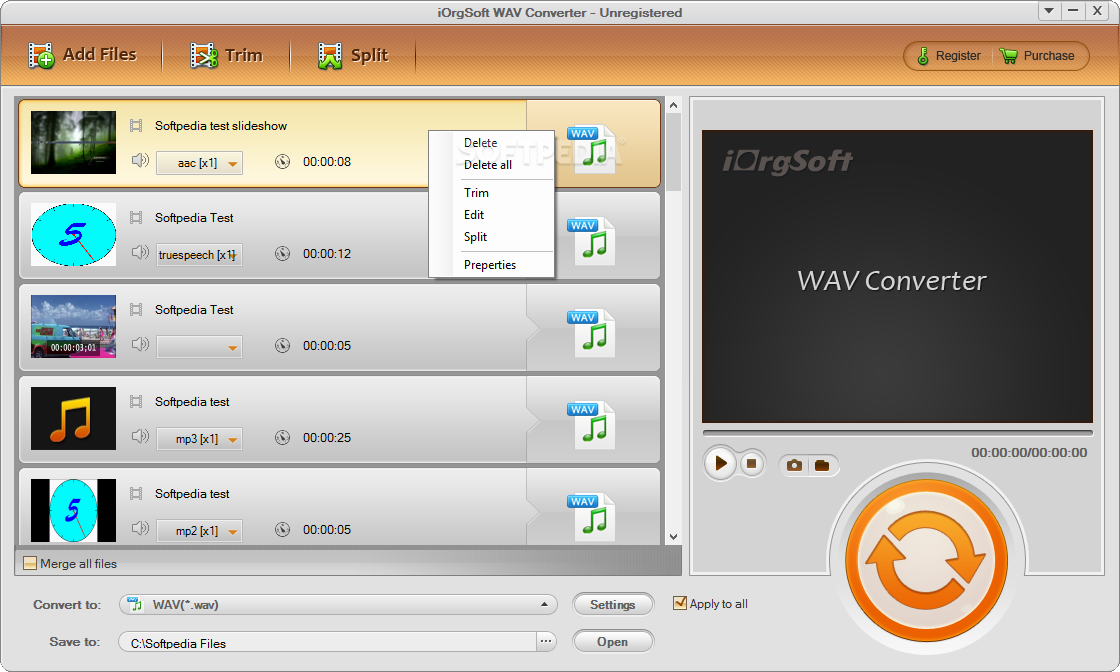Open the mp3 [x1] audio track dropdown
This screenshot has width=1120, height=672.
tap(199, 439)
